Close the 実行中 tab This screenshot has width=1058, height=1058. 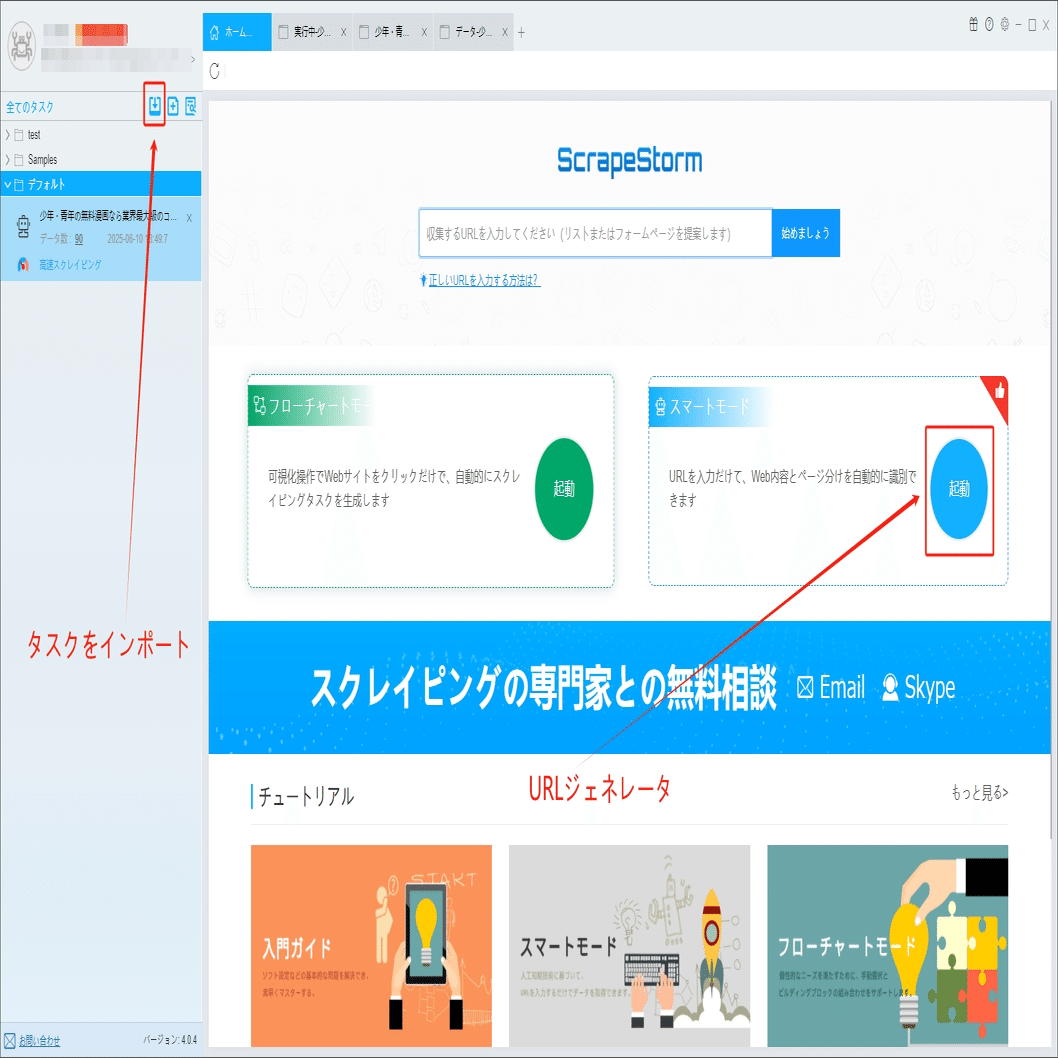click(343, 32)
